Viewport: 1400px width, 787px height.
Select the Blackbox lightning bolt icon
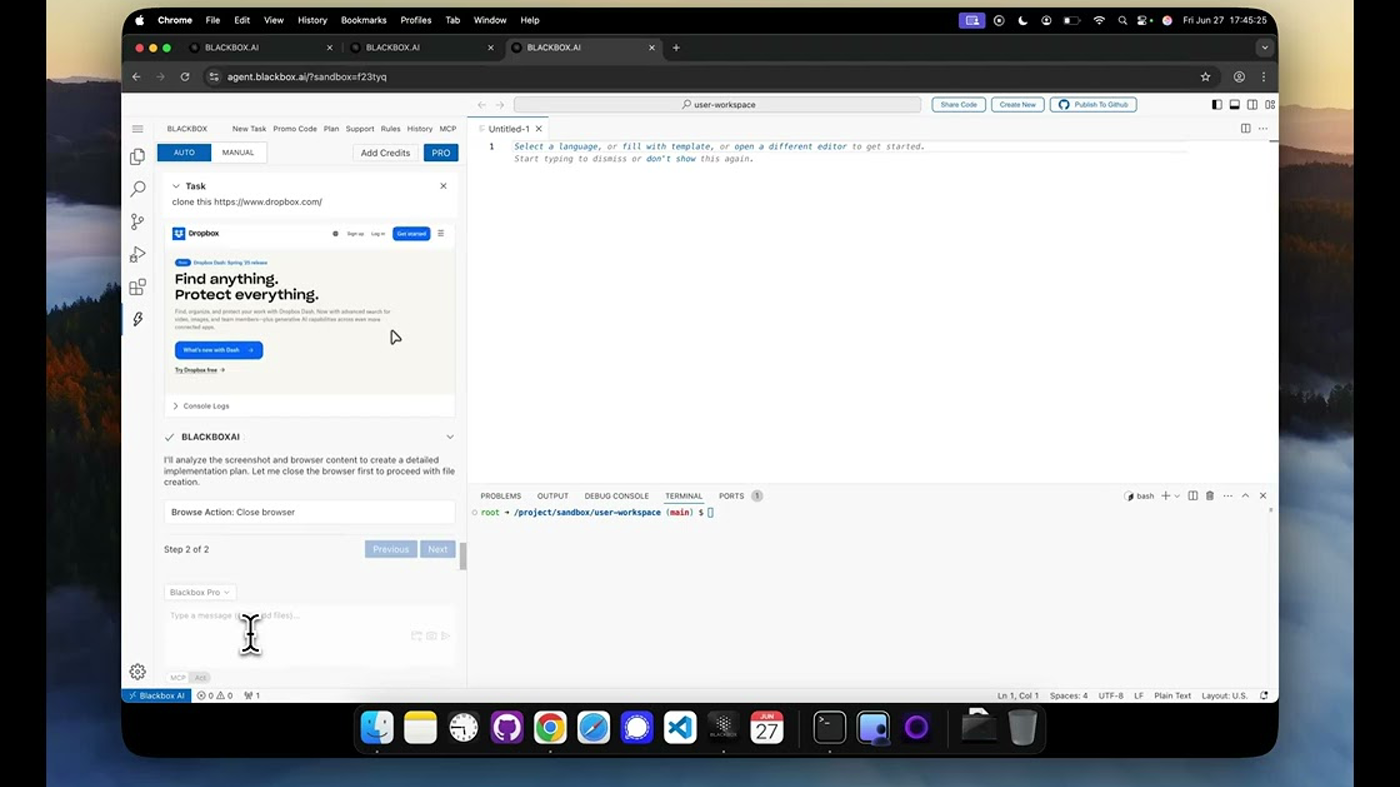pyautogui.click(x=138, y=320)
